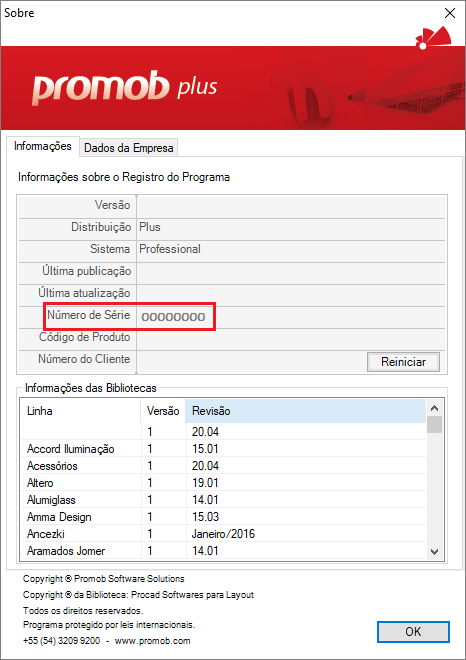Select the Aramados Jomer library row
Viewport: 466px width, 660px height.
(x=223, y=551)
